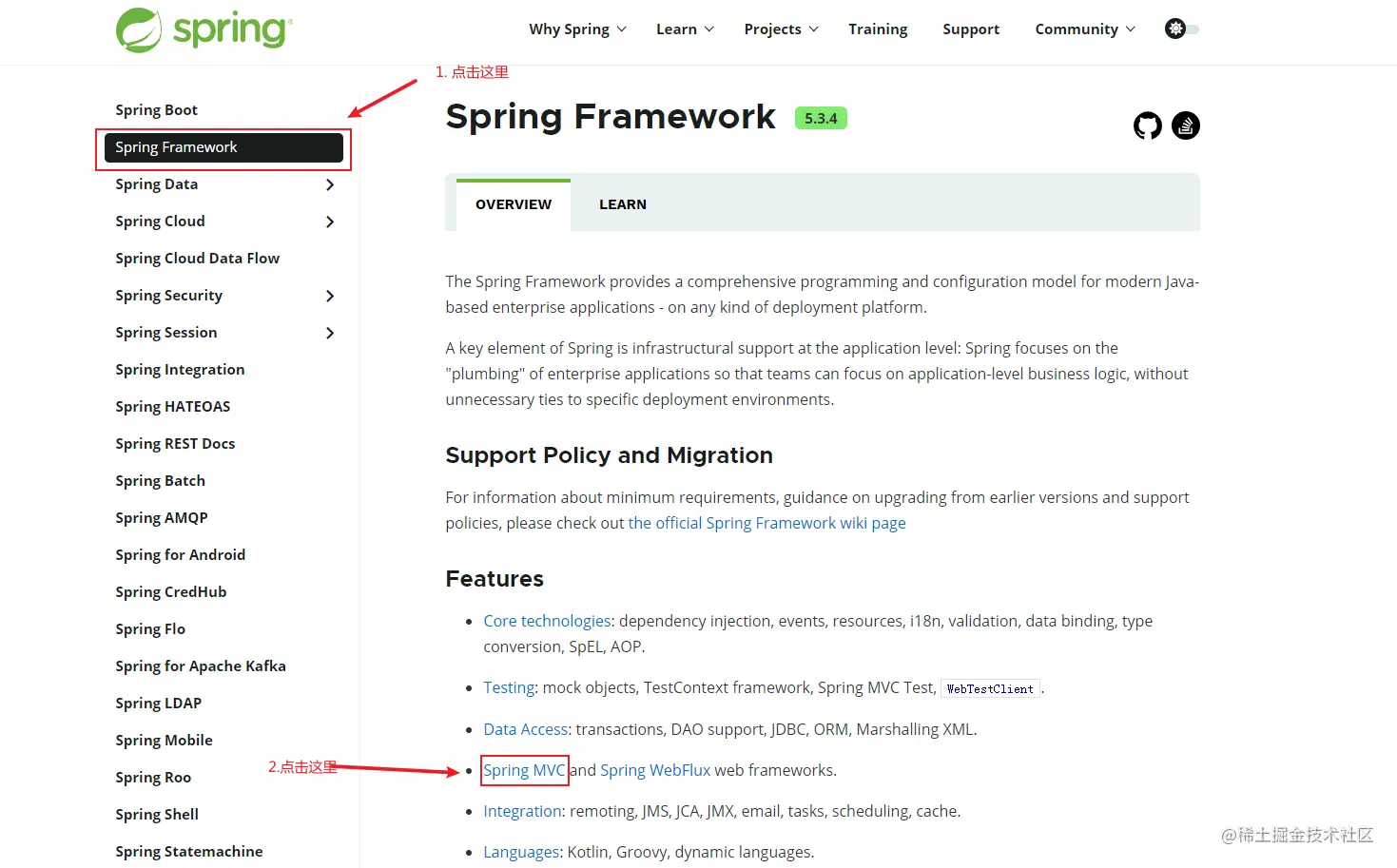Open Spring Roo project
This screenshot has width=1397, height=868.
(x=153, y=778)
